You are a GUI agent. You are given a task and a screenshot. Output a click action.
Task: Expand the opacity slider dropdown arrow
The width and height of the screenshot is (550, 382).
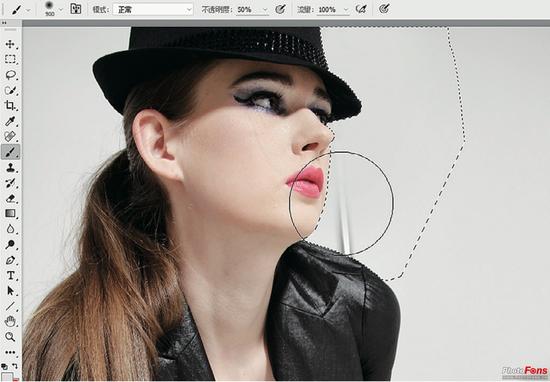pyautogui.click(x=265, y=10)
